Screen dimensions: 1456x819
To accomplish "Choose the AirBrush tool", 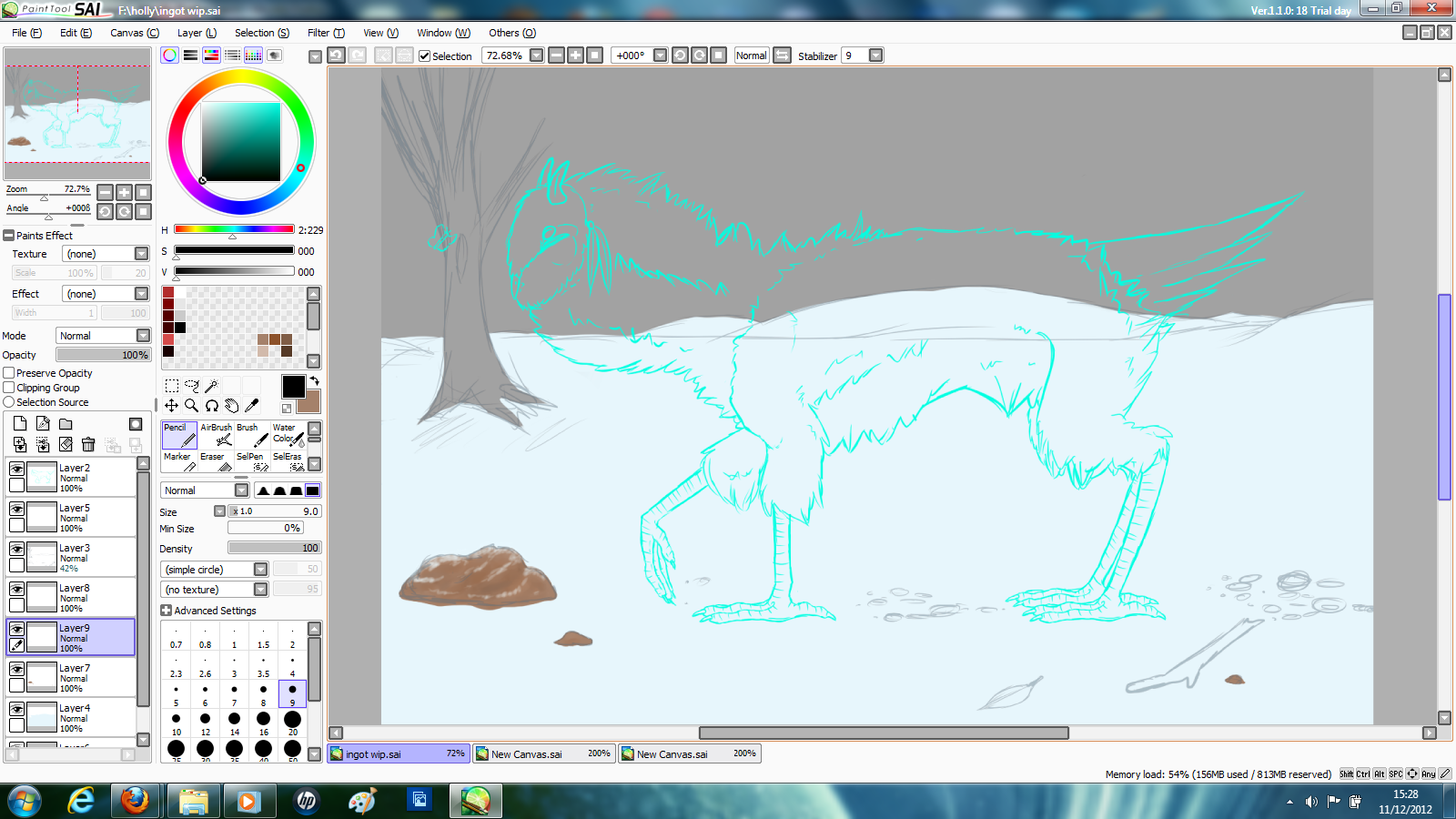I will click(x=216, y=434).
